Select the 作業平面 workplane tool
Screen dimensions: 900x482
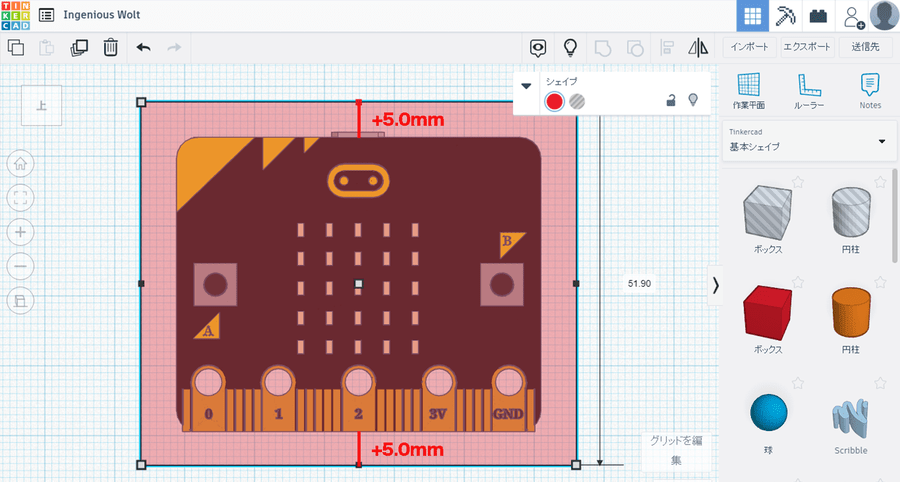click(748, 91)
